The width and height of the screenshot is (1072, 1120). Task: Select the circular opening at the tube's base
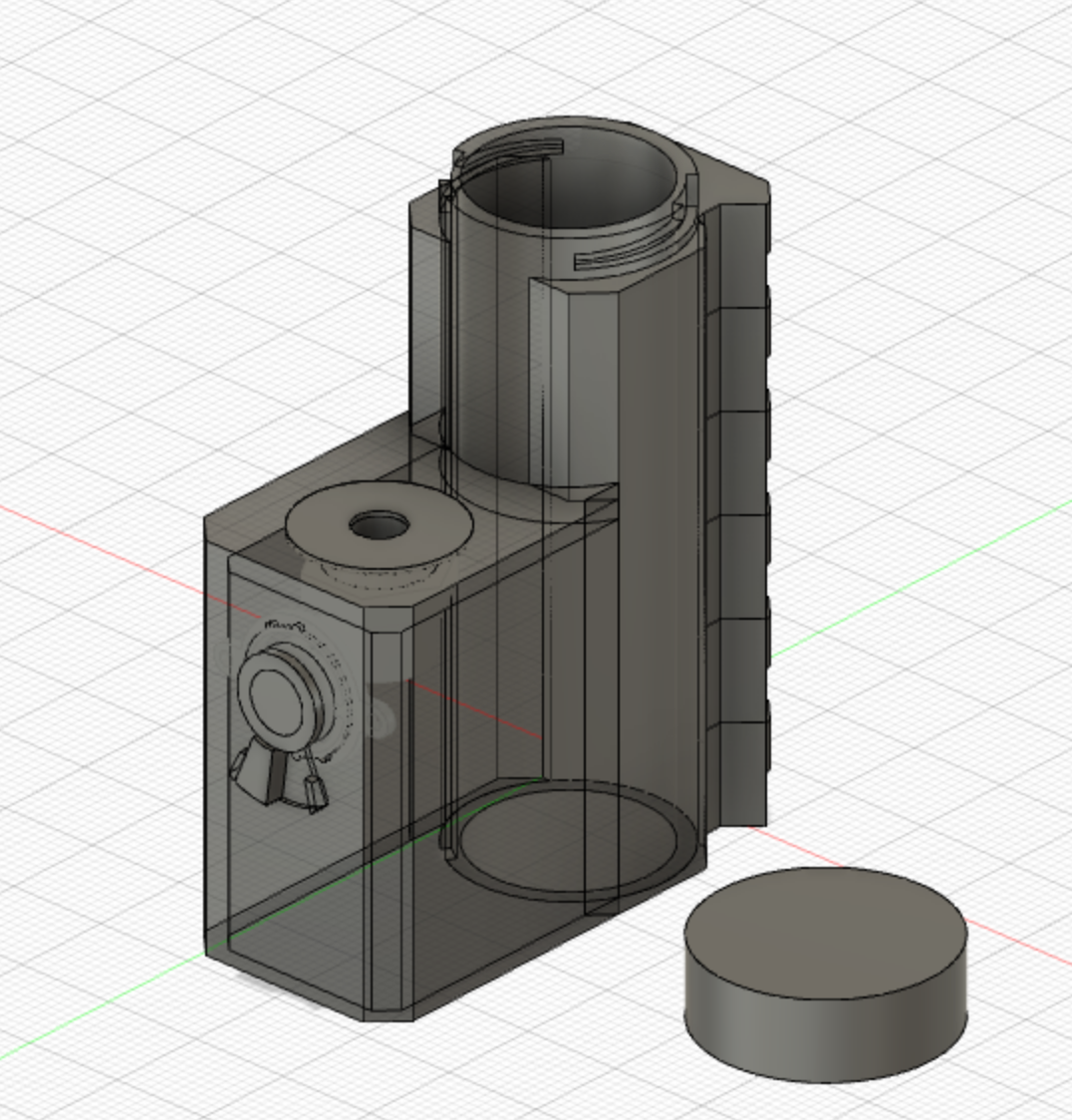click(x=568, y=837)
